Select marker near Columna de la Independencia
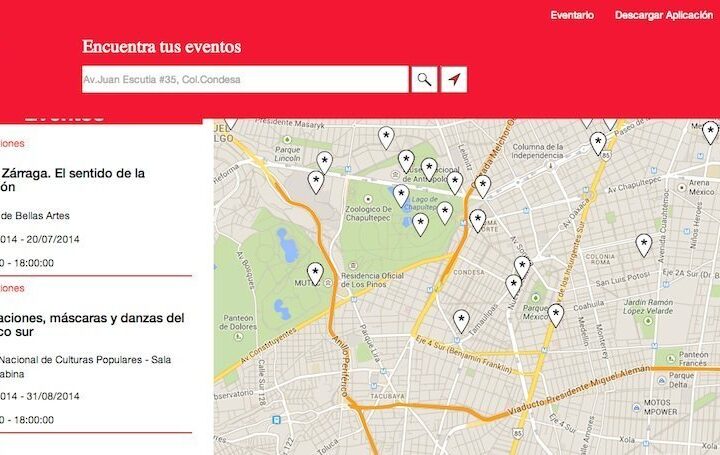The height and width of the screenshot is (455, 720). pyautogui.click(x=598, y=144)
